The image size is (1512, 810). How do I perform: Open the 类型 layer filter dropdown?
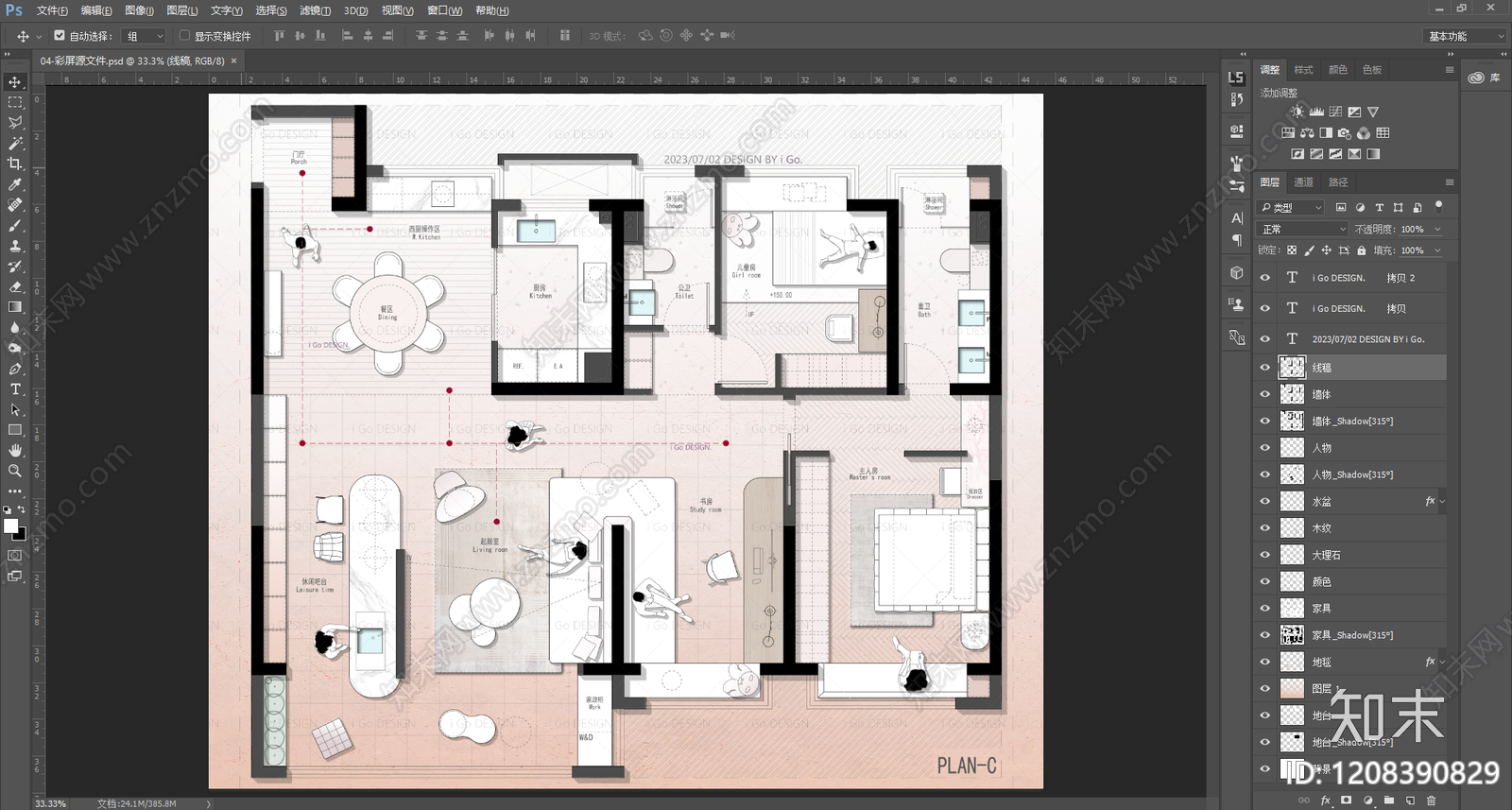(1292, 207)
